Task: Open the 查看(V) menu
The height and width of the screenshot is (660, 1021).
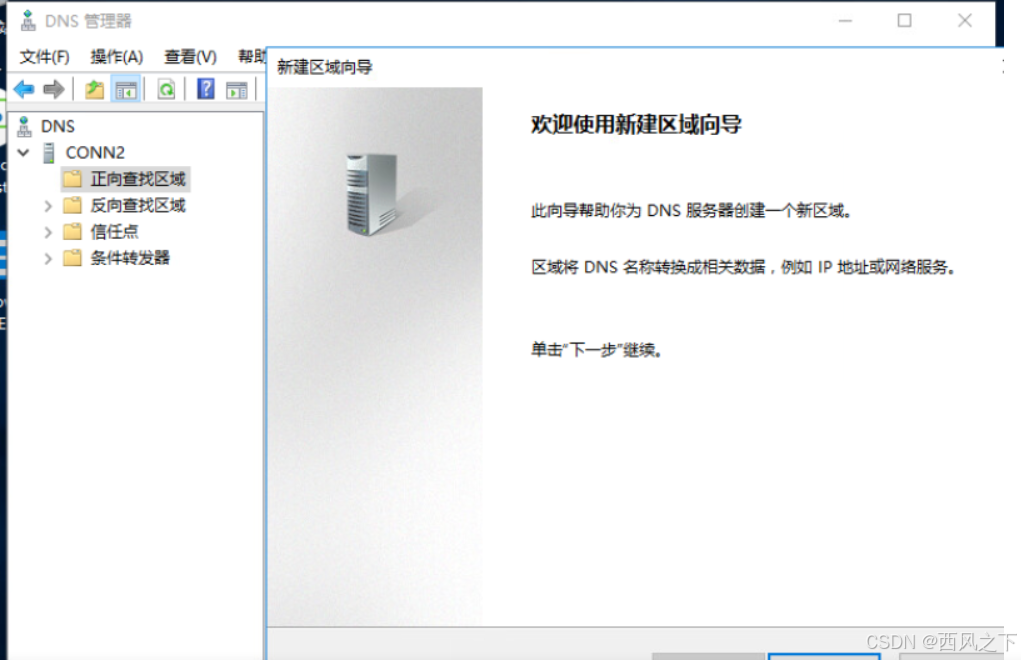Action: pos(188,57)
